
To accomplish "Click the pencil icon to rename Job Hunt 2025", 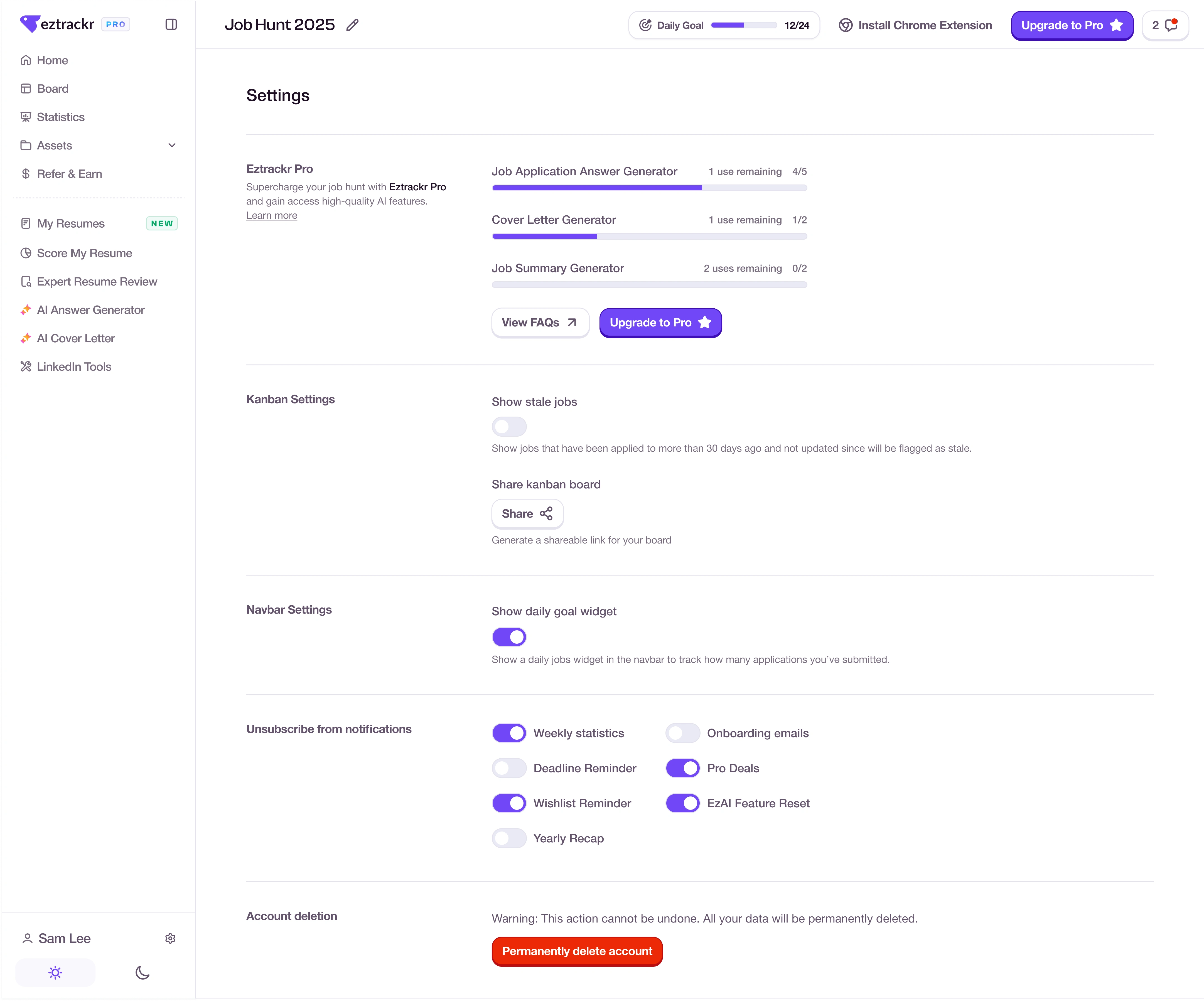I will 353,25.
